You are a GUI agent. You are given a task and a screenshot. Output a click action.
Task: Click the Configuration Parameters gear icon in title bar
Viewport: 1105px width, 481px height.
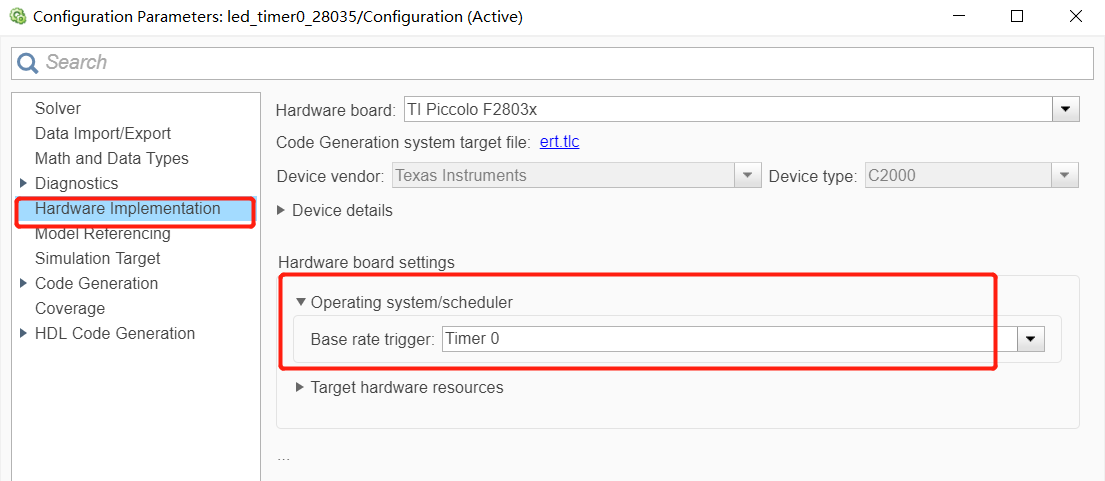click(17, 17)
